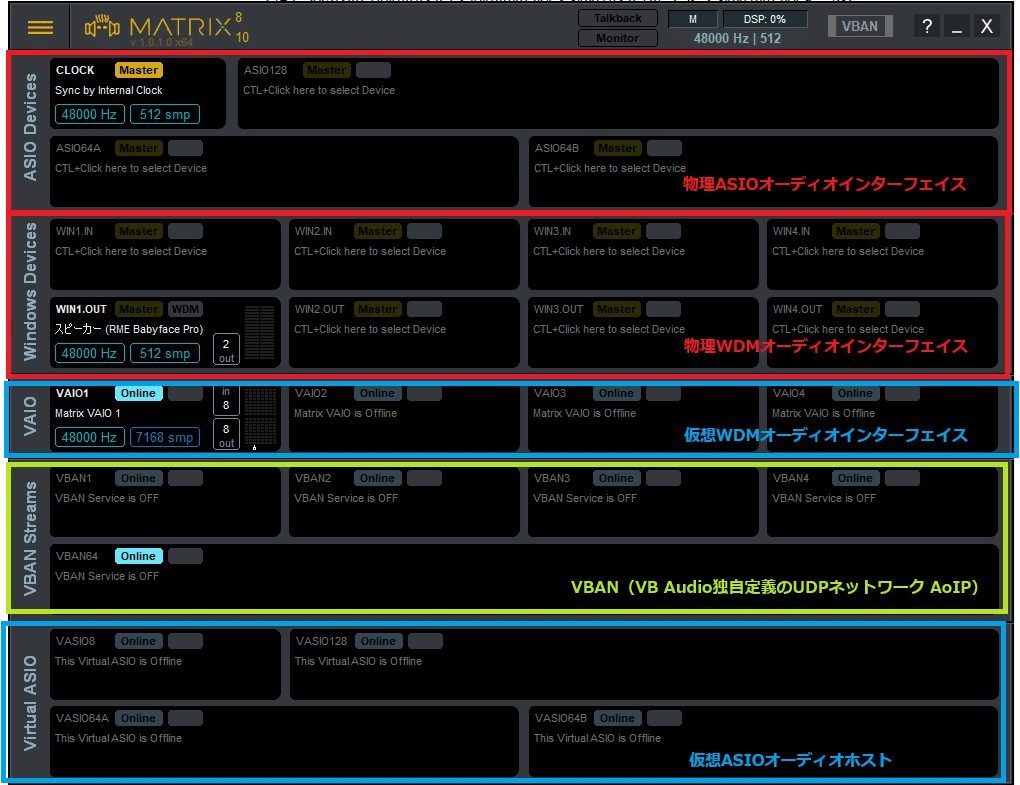Image resolution: width=1020 pixels, height=785 pixels.
Task: Open VAIO1's 7168 smp buffer selector
Action: click(x=164, y=437)
